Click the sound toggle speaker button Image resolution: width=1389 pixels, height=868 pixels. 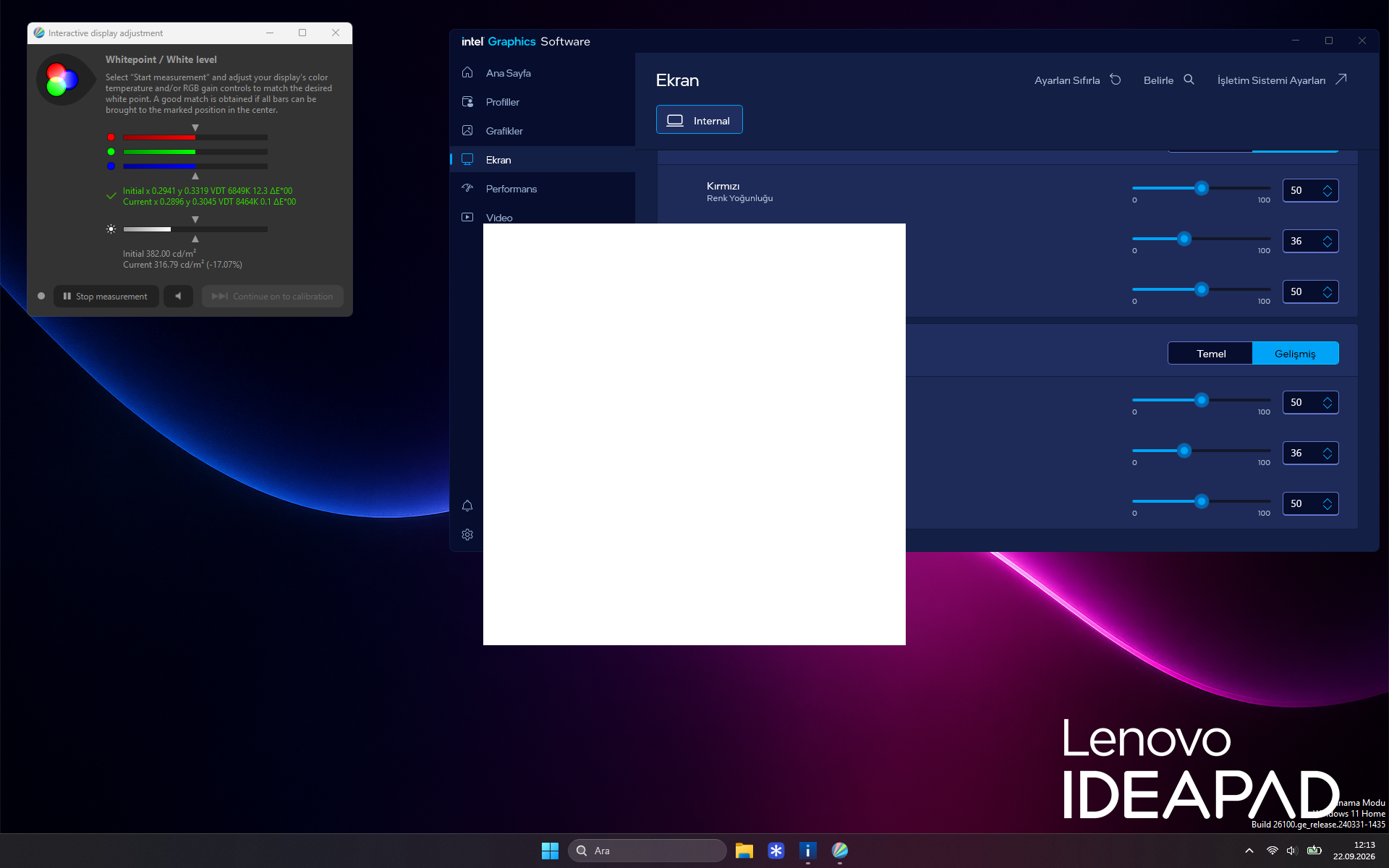(x=178, y=297)
